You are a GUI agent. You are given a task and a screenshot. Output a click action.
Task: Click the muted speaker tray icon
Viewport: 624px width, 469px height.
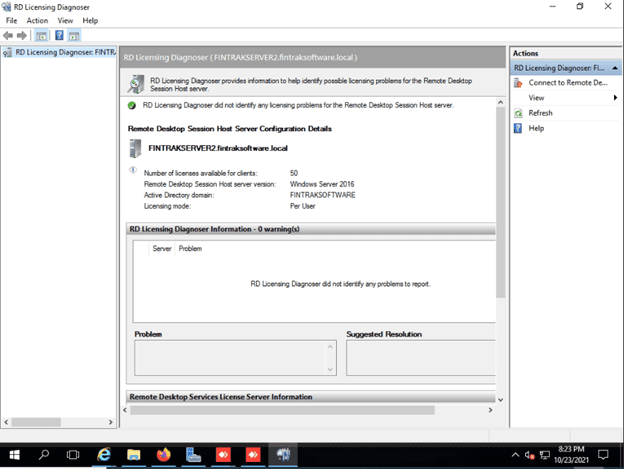pyautogui.click(x=530, y=455)
